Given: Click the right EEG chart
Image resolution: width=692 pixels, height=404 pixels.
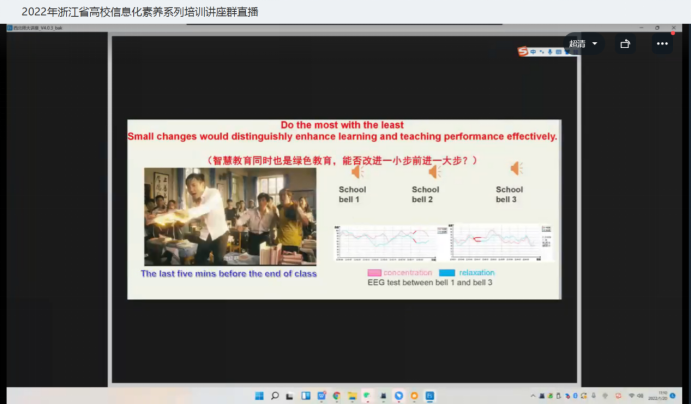Looking at the screenshot, I should [500, 243].
